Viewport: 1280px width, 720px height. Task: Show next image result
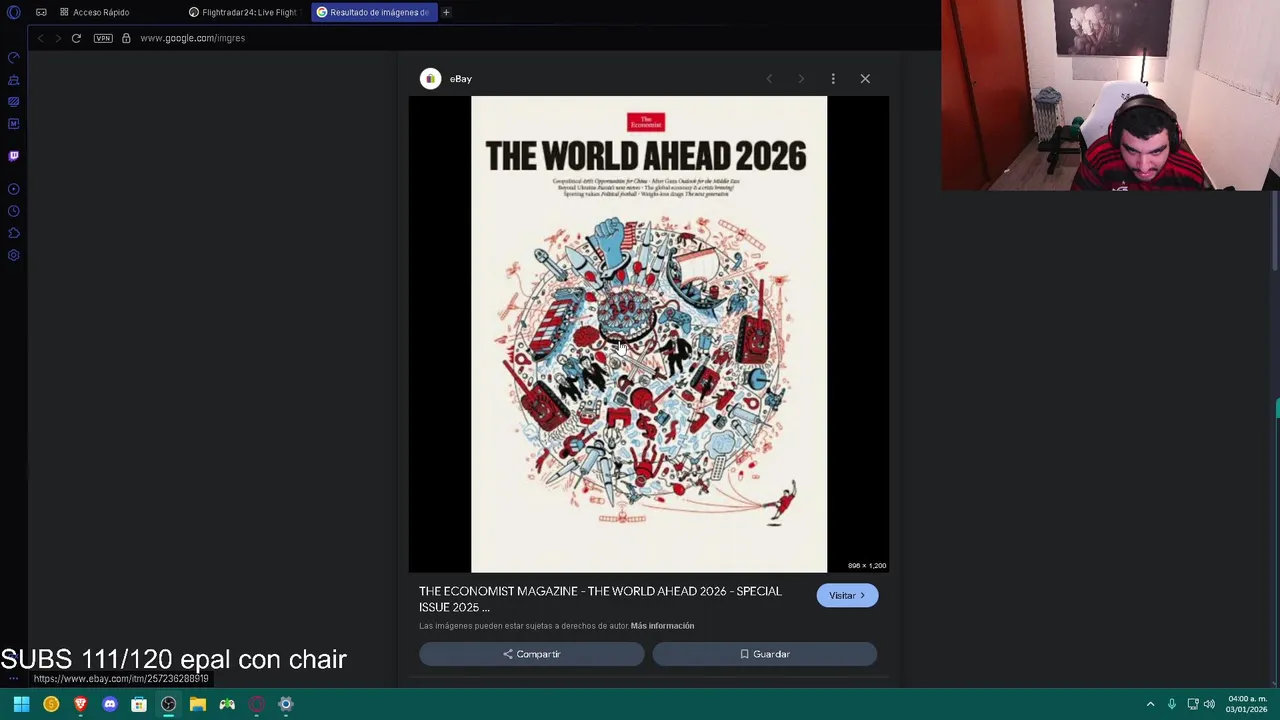[x=801, y=79]
